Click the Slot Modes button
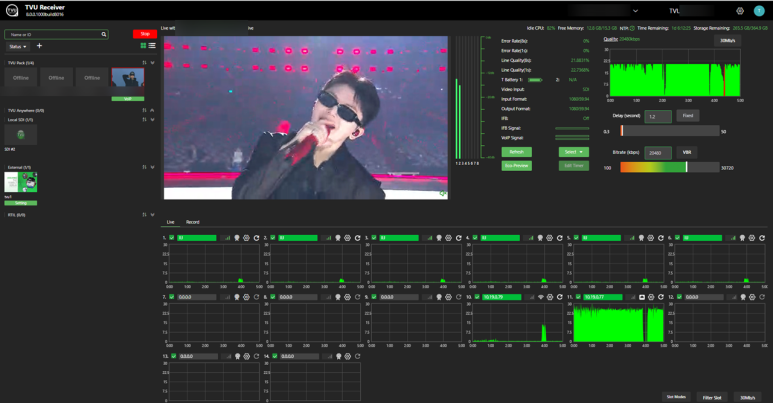This screenshot has height=403, width=773. point(676,397)
